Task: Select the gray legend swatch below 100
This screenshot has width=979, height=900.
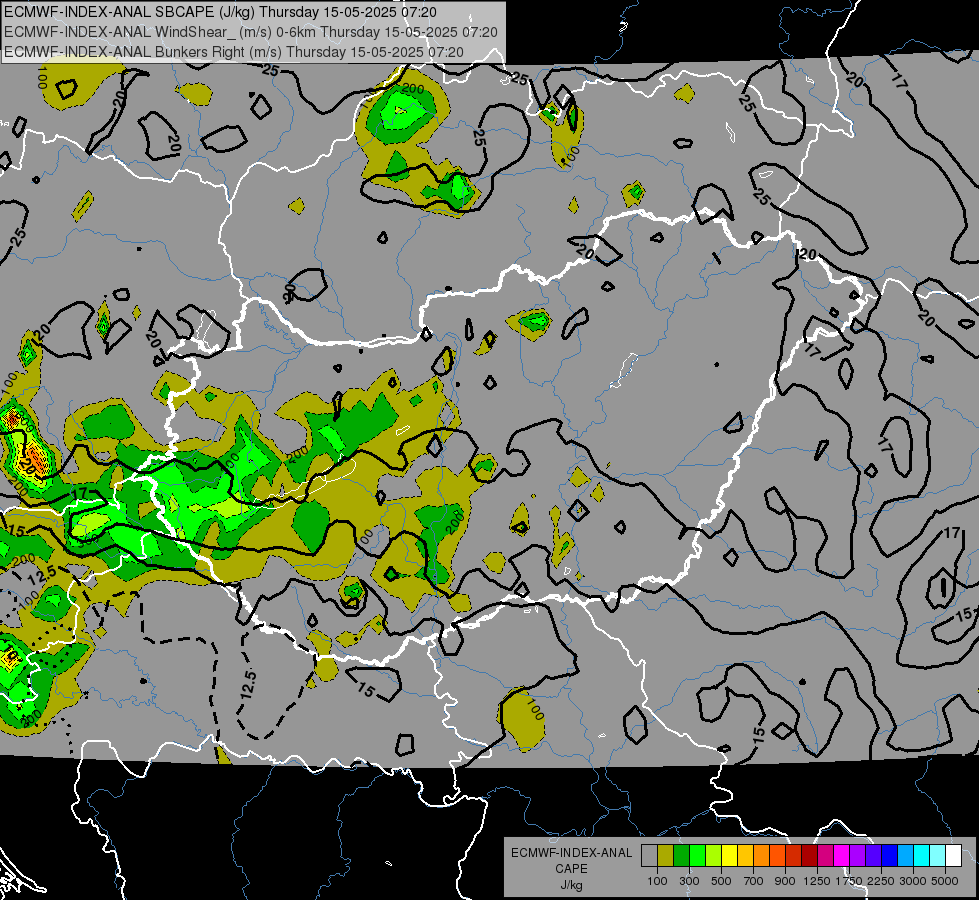Action: coord(649,855)
